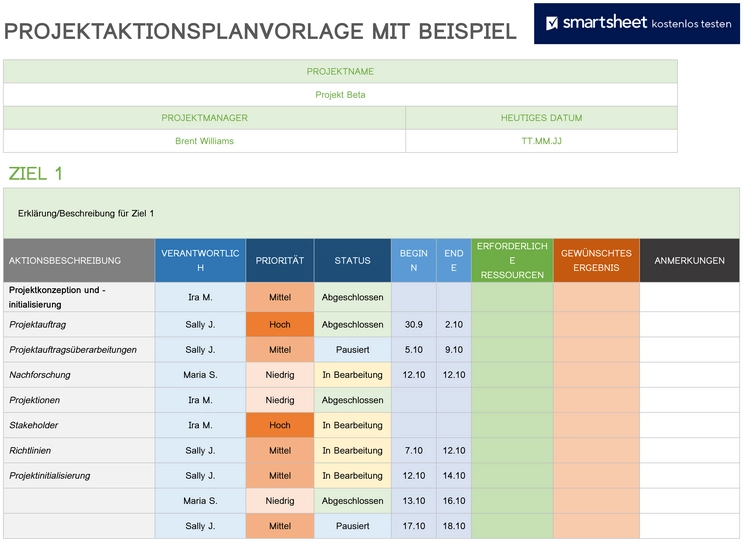Click the 'Projektauftragsüberarbeitungen' action cell

click(79, 350)
